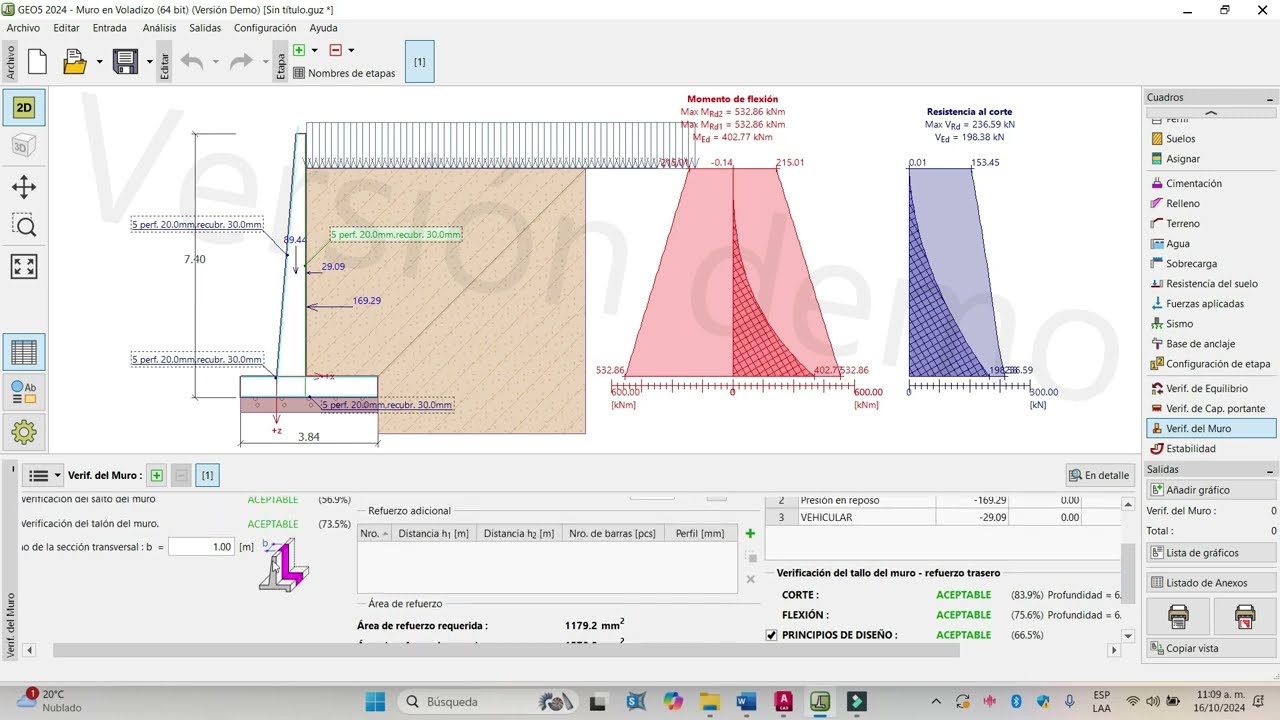Open Word from the Windows taskbar
The image size is (1280, 720).
[746, 702]
